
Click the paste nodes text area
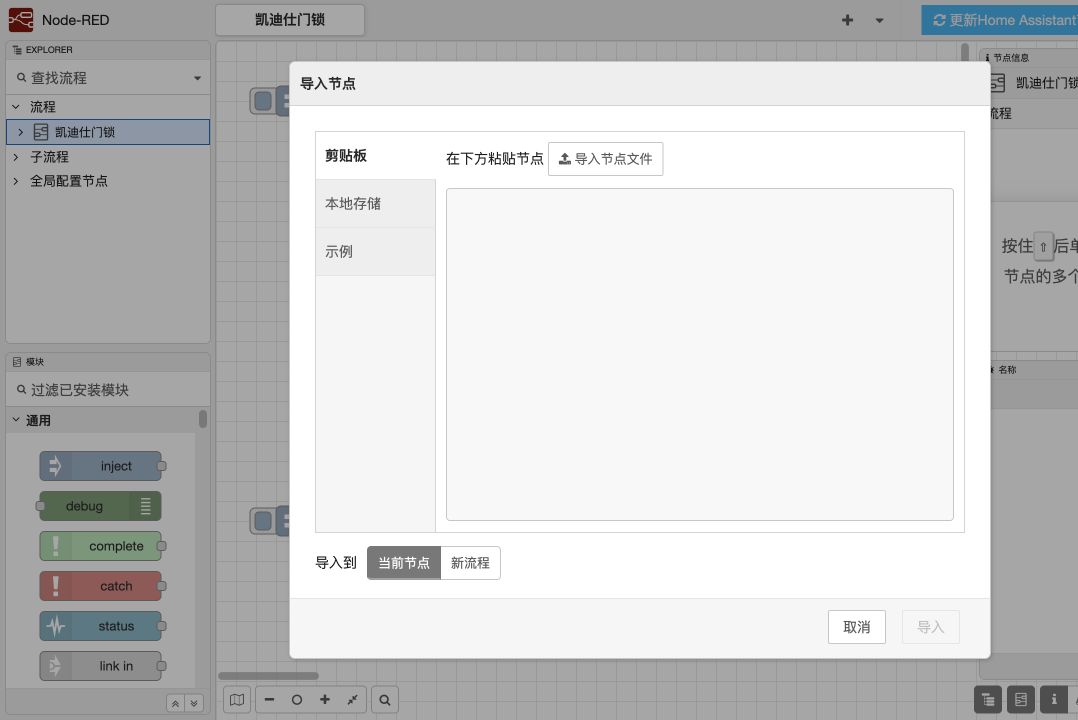[700, 354]
